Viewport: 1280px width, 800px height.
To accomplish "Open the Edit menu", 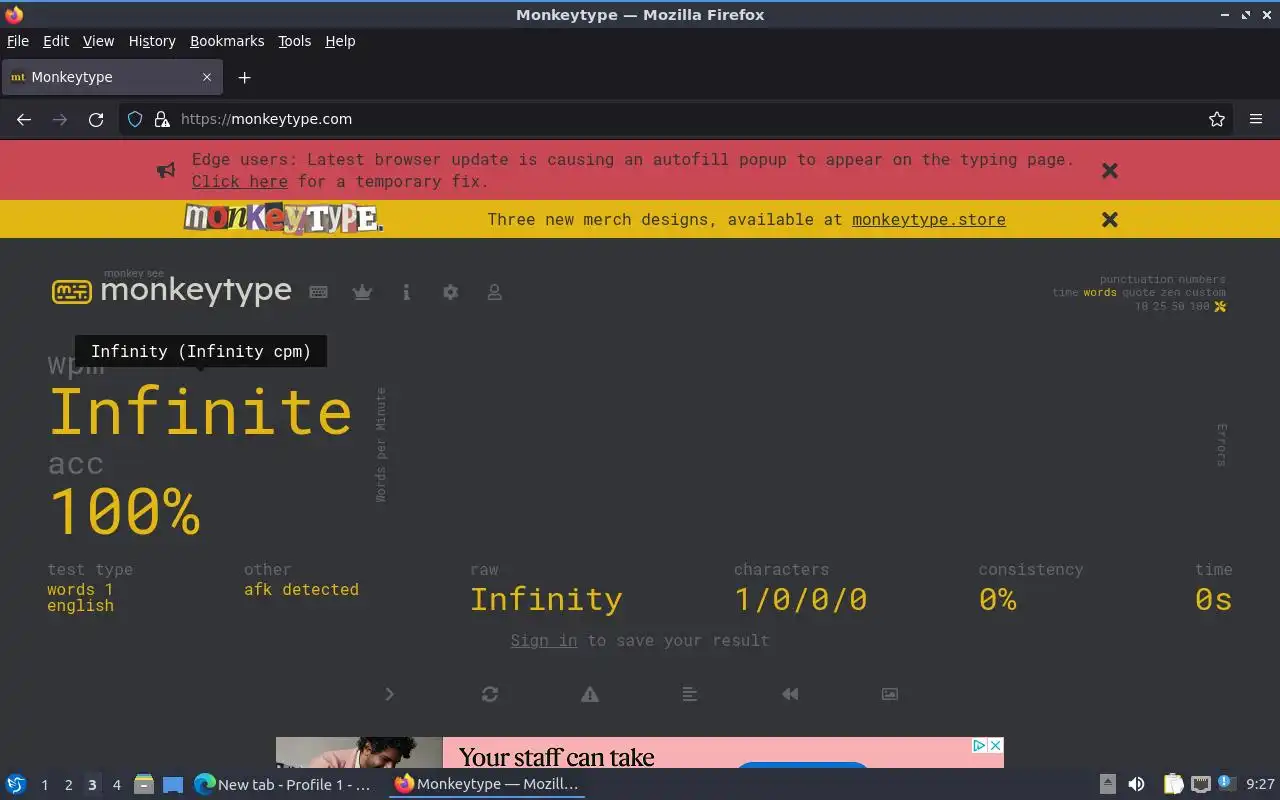I will [x=56, y=41].
